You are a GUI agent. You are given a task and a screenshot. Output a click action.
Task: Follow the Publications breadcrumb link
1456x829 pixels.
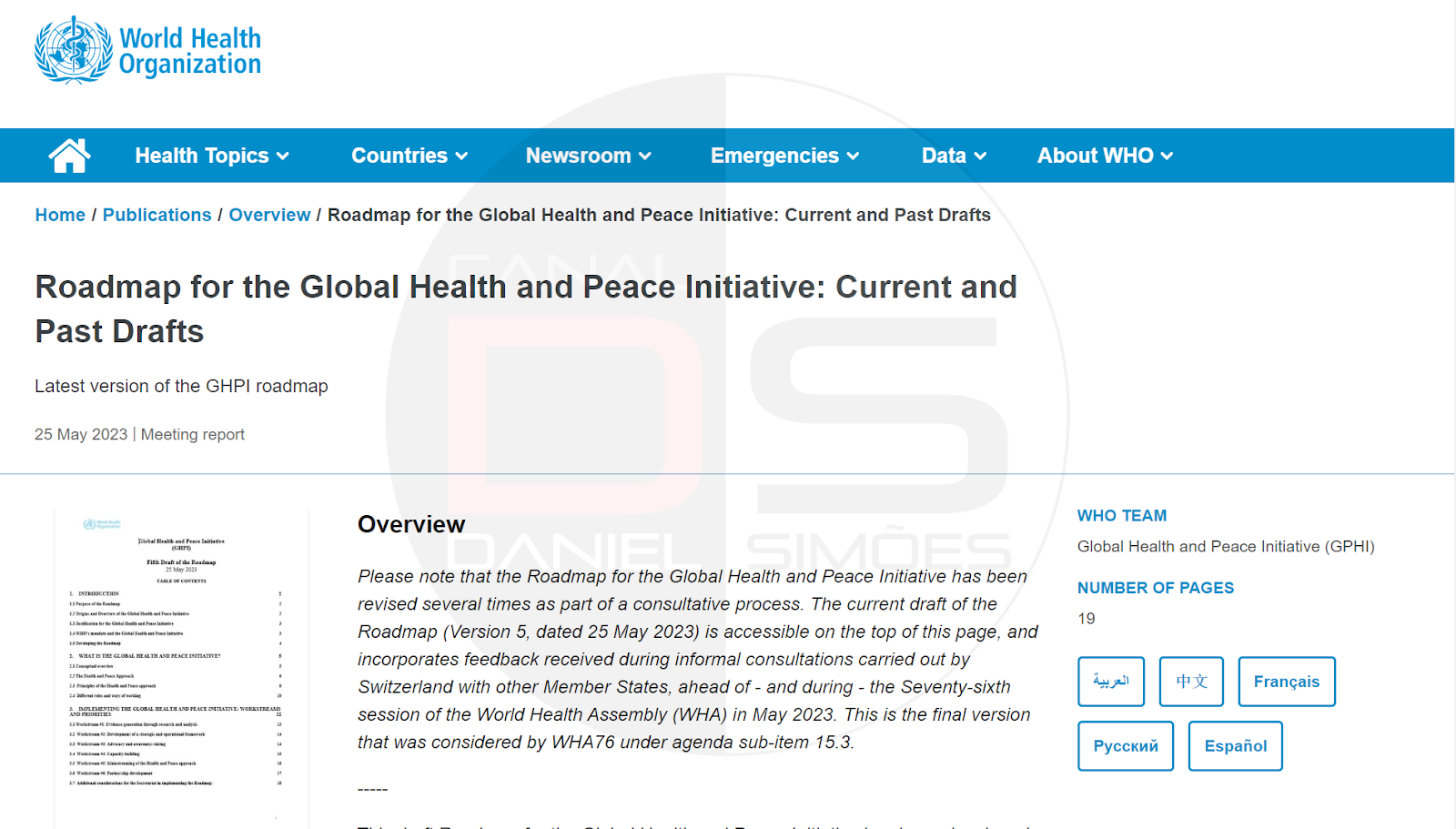[157, 215]
